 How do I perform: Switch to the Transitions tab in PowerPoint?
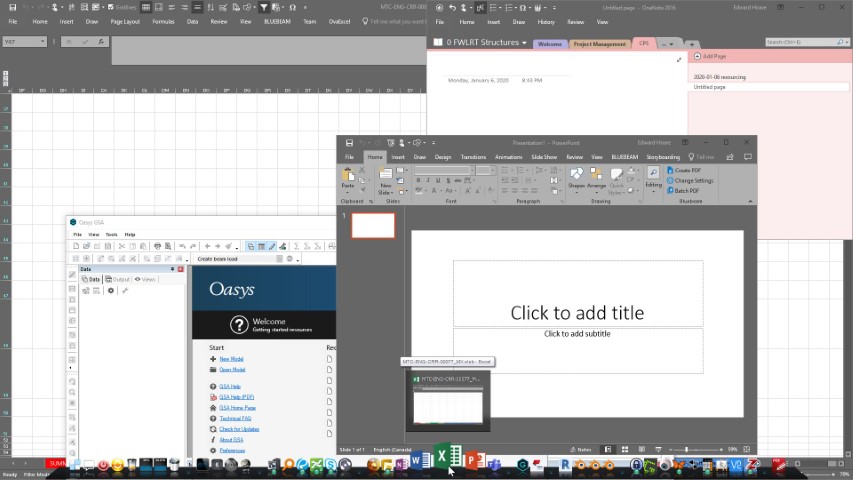(x=473, y=157)
